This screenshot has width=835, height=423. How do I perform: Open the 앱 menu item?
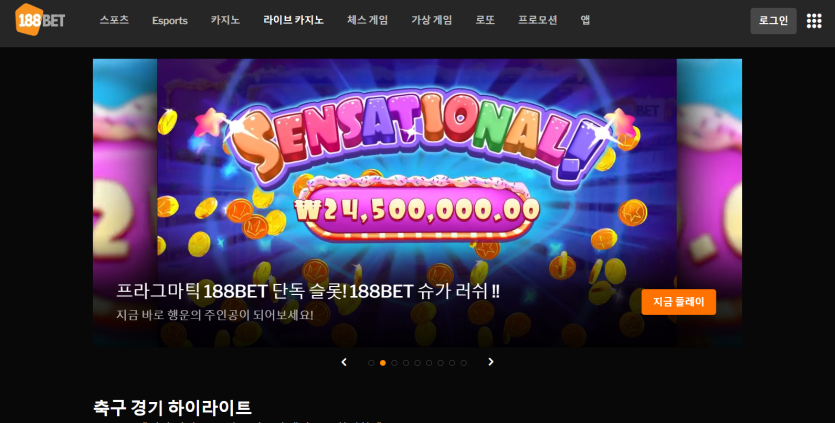point(585,20)
